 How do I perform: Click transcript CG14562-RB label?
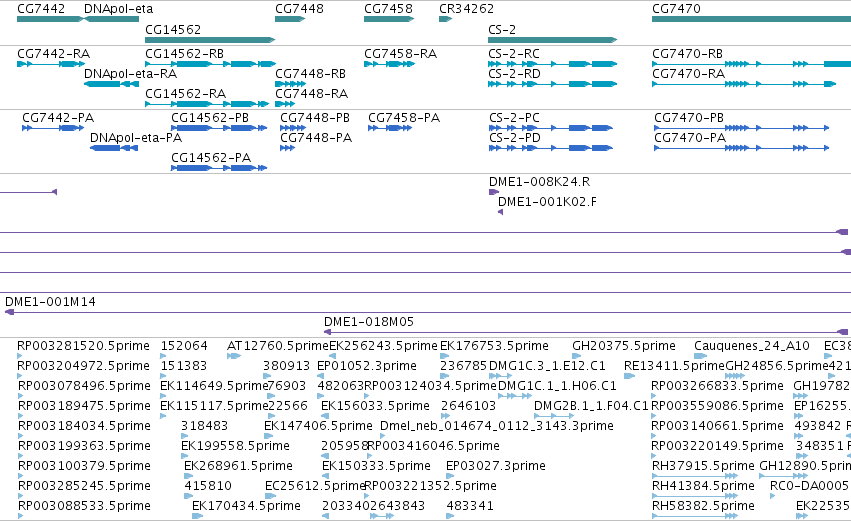click(x=185, y=54)
